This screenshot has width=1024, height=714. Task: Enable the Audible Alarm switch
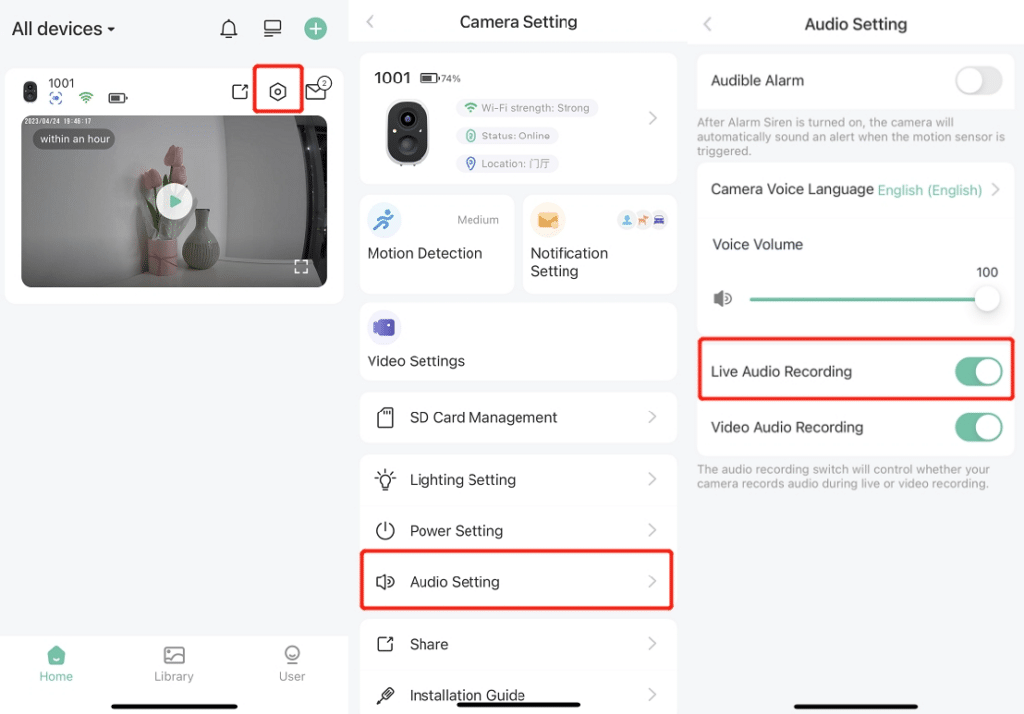978,81
